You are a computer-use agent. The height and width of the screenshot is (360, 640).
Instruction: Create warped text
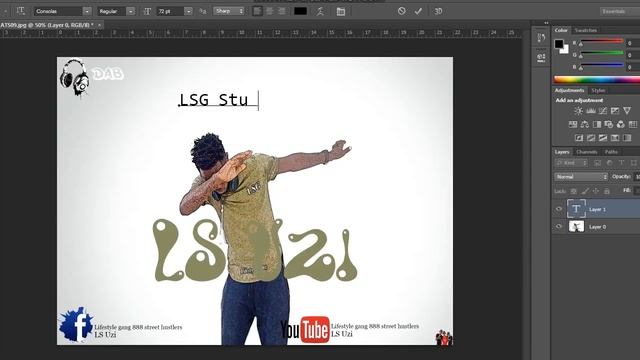[x=320, y=11]
